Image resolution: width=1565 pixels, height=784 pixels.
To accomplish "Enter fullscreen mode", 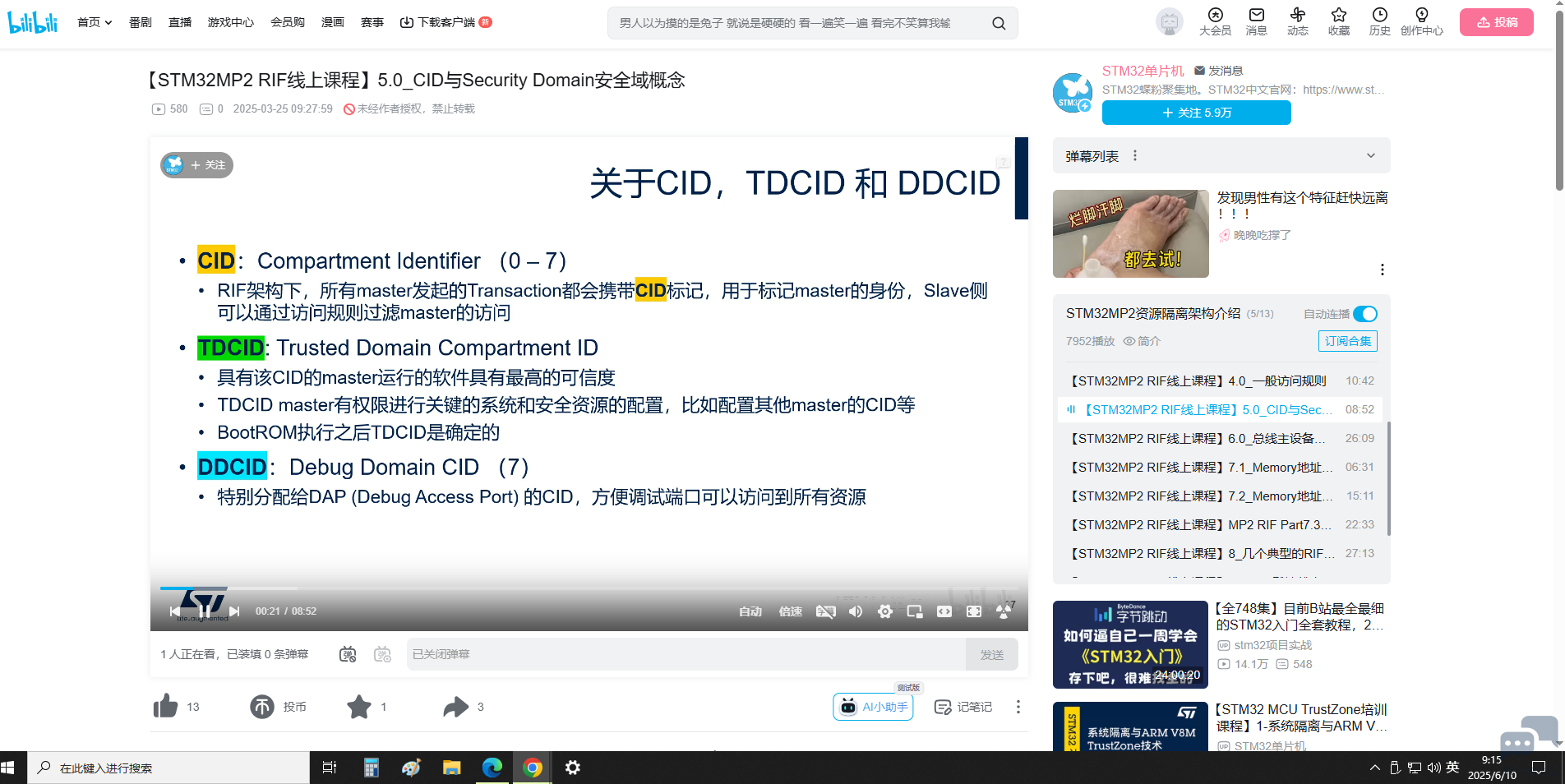I will pyautogui.click(x=974, y=611).
